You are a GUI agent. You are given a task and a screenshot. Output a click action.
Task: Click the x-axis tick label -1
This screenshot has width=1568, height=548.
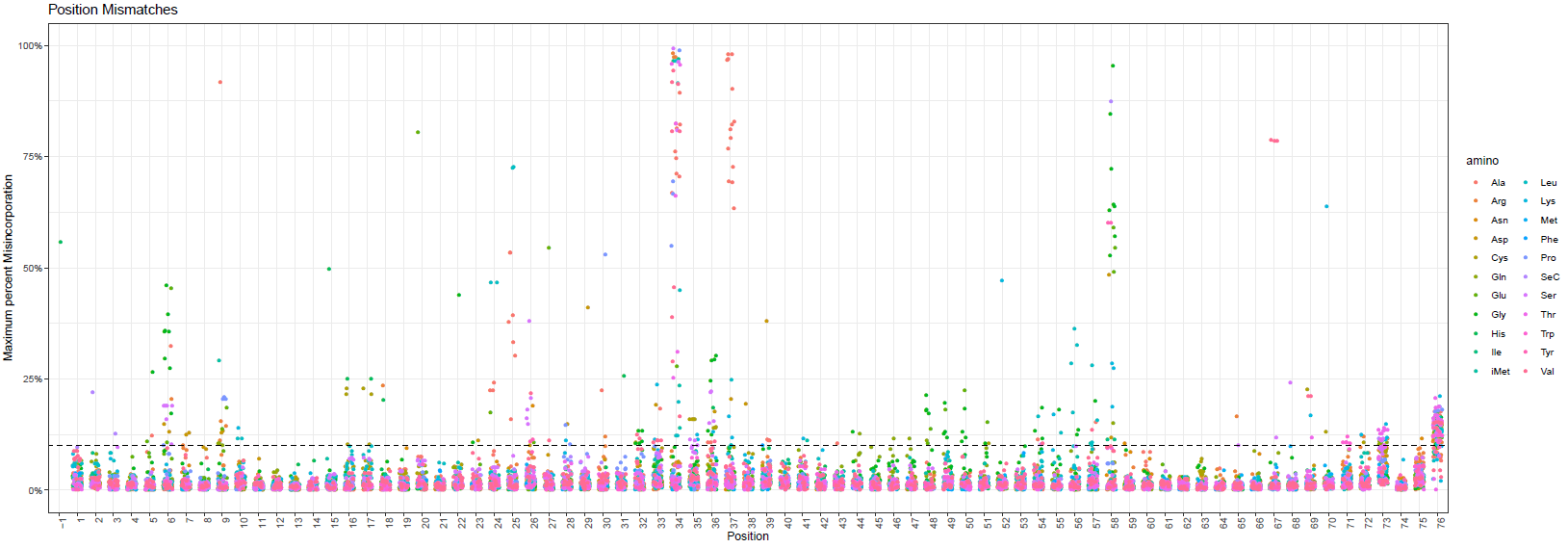tap(63, 522)
